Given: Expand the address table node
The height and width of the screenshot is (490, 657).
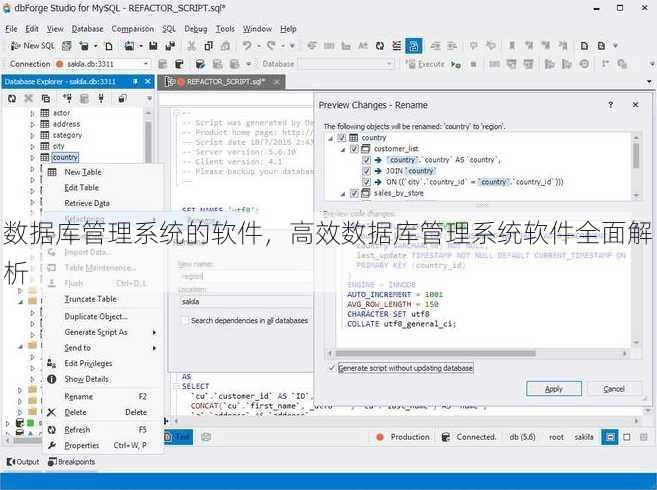Looking at the screenshot, I should (32, 124).
